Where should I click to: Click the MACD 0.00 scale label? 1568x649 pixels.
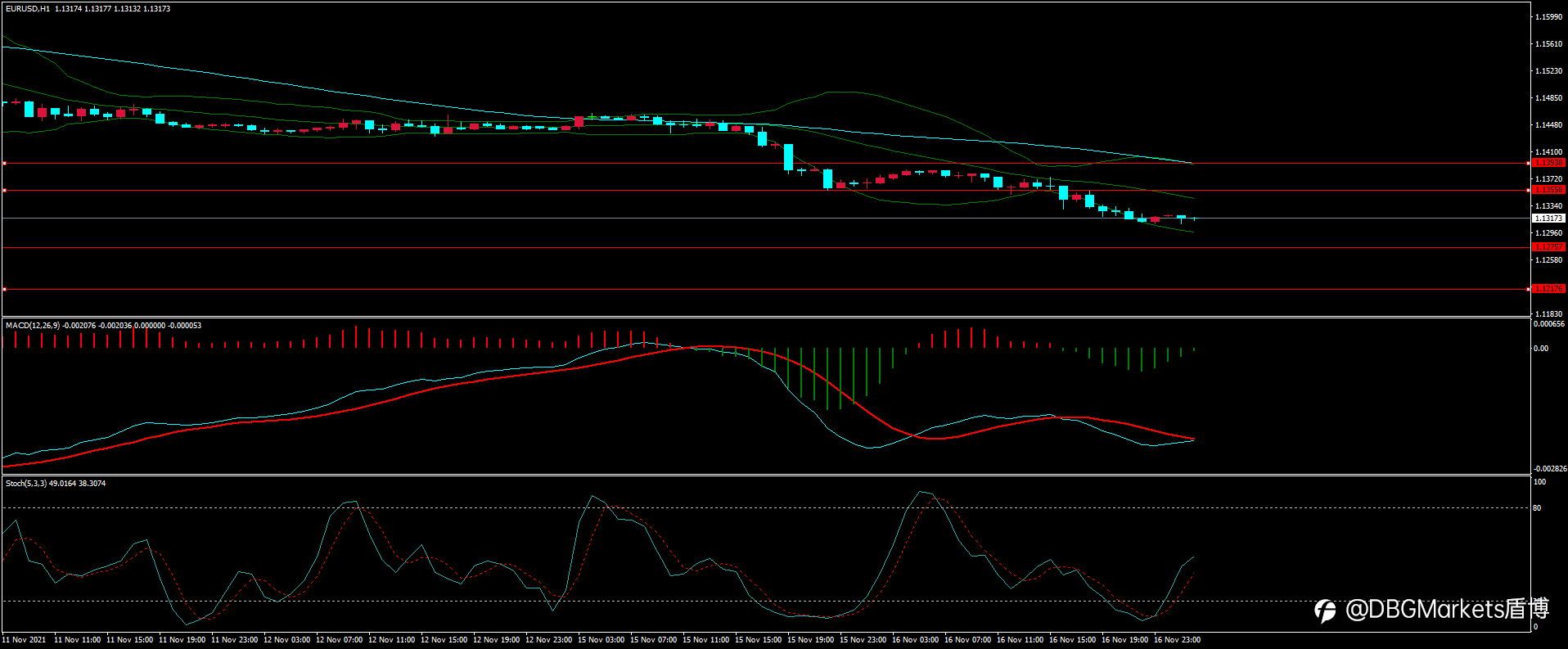click(x=1540, y=349)
